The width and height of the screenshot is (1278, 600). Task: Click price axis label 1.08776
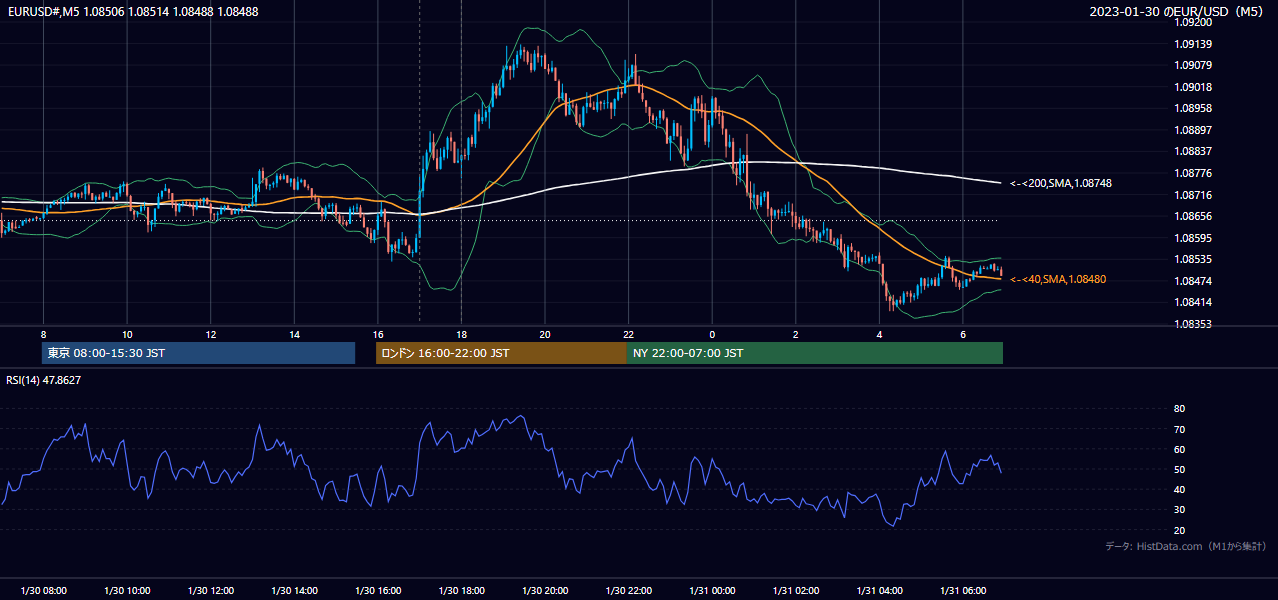click(1193, 173)
